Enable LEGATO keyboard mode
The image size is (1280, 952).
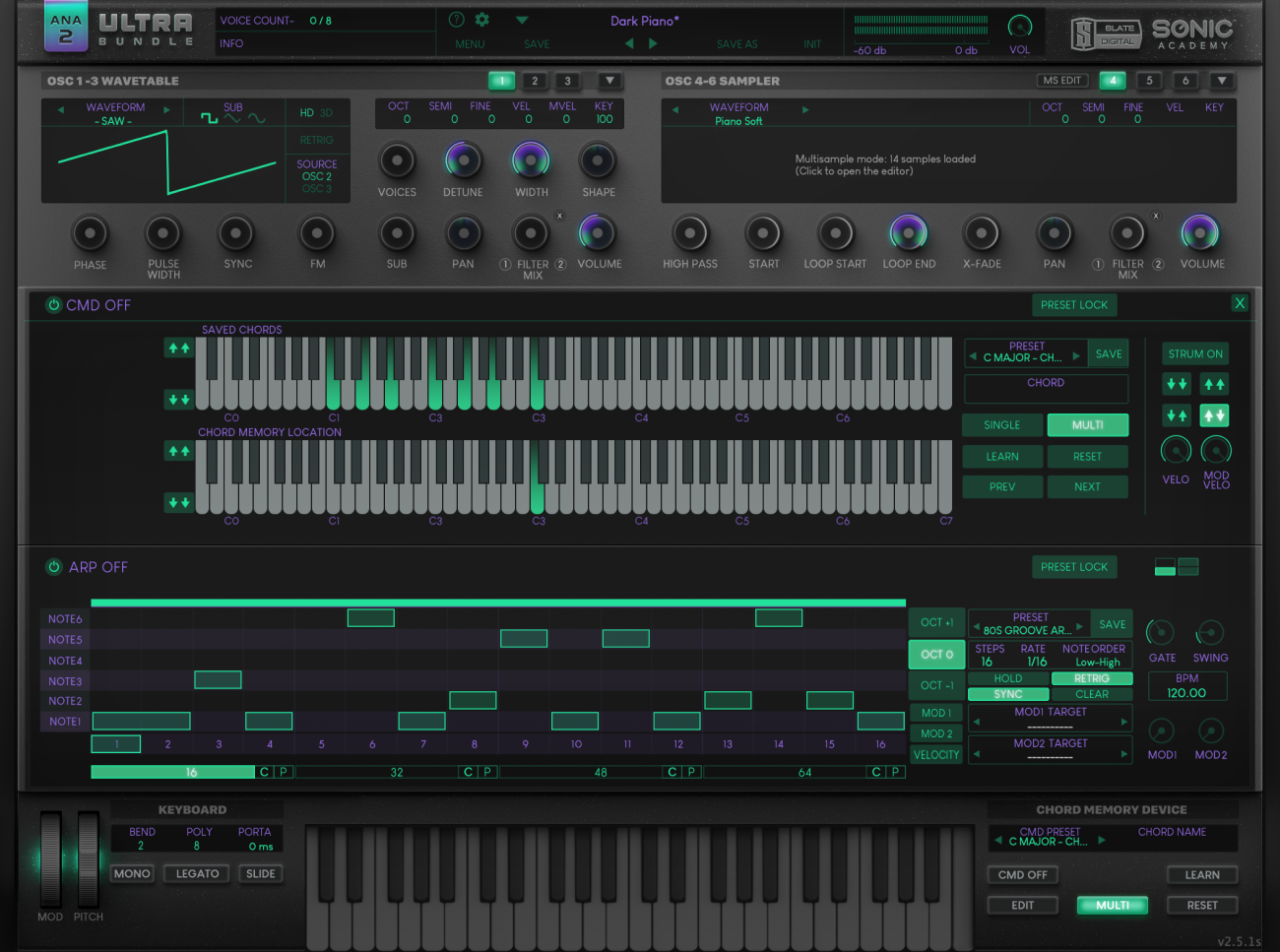point(198,873)
